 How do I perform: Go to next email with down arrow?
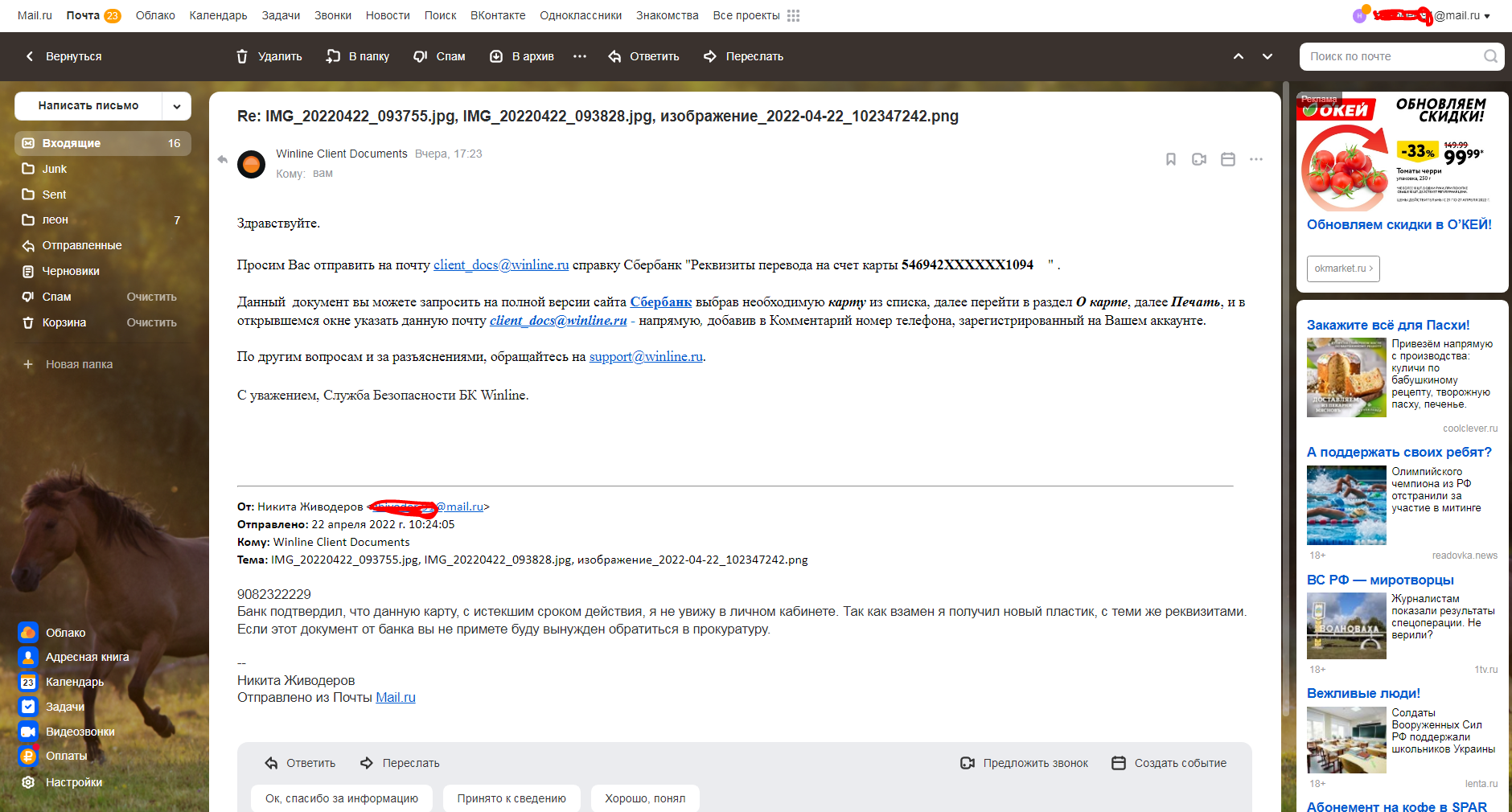pos(1268,56)
